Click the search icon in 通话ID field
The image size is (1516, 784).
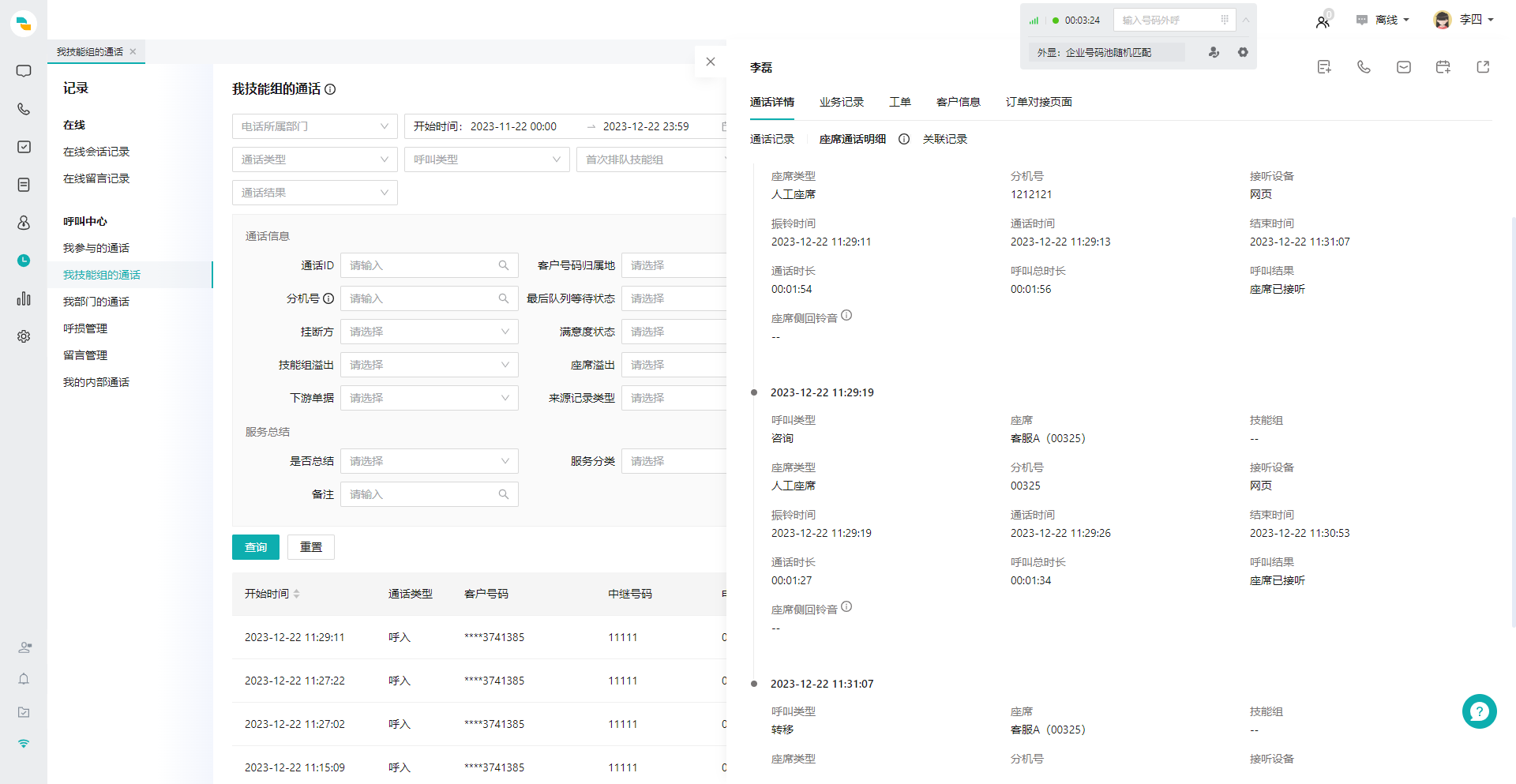[504, 265]
